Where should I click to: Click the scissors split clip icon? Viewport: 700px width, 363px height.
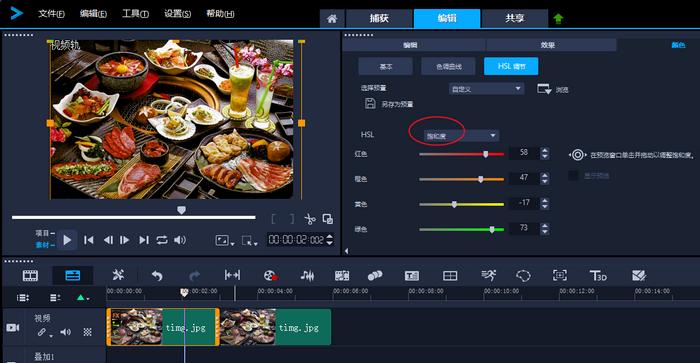pyautogui.click(x=309, y=219)
